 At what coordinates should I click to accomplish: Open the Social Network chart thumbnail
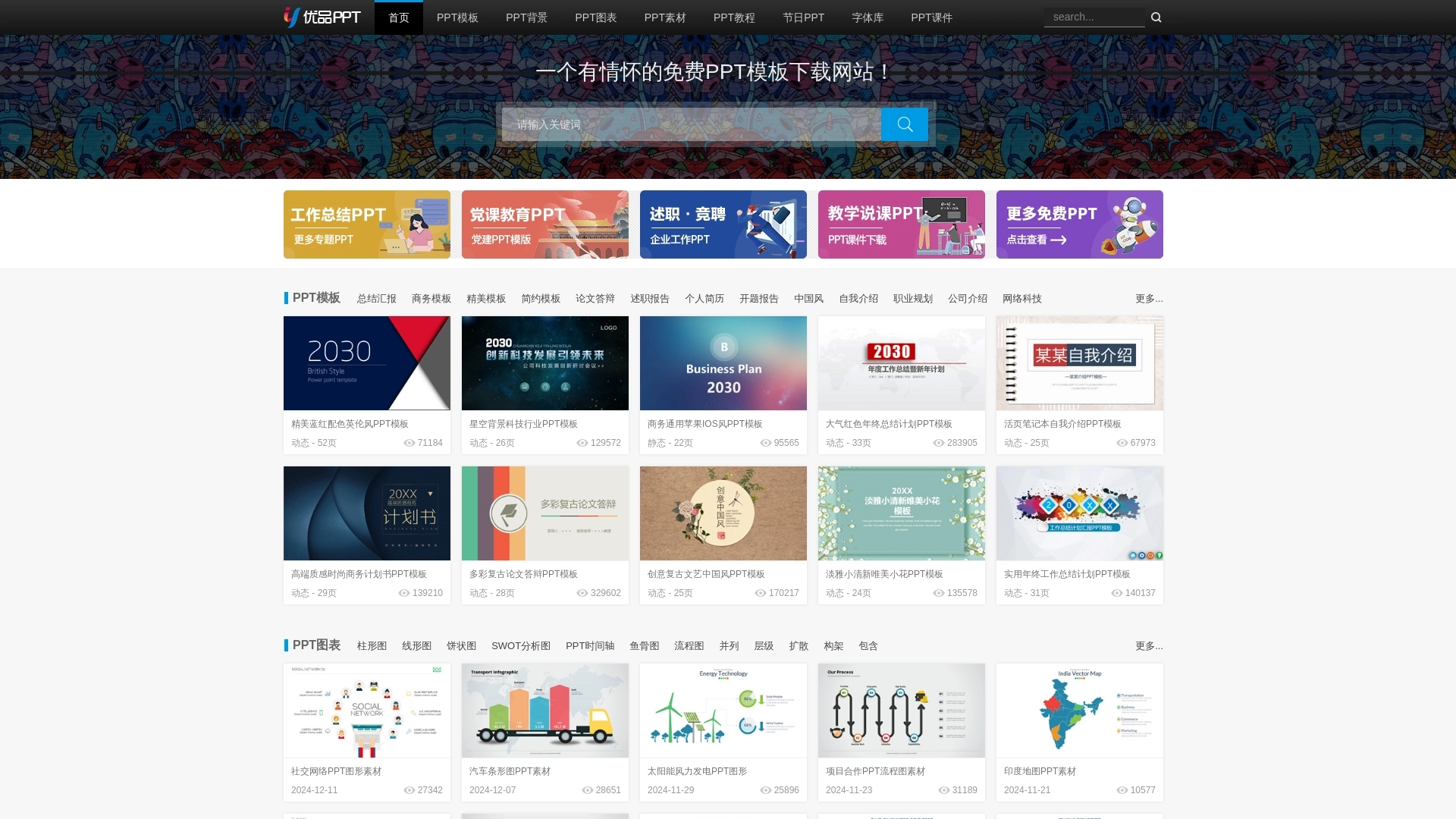[x=367, y=711]
